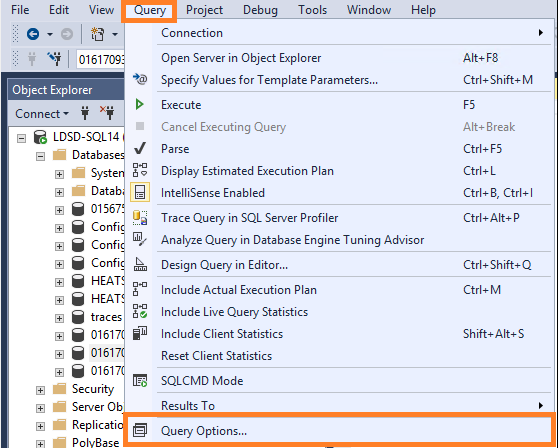This screenshot has width=558, height=448.
Task: Open the Project menu
Action: [x=204, y=10]
